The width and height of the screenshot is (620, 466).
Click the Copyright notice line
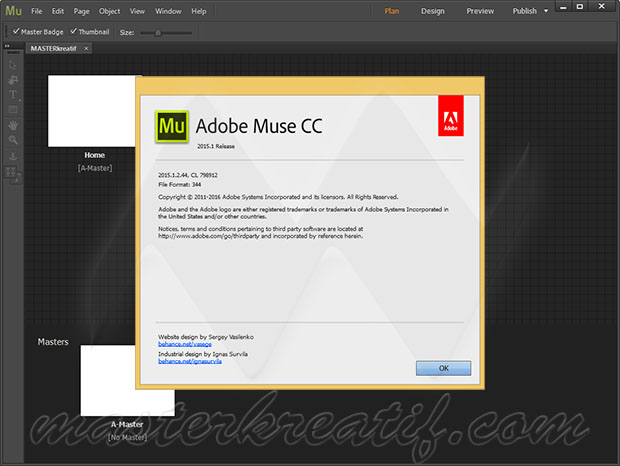[278, 197]
